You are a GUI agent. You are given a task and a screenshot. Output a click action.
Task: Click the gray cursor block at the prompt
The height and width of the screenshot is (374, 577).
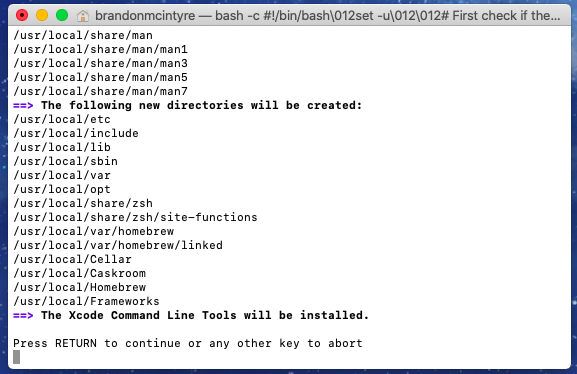(x=17, y=357)
